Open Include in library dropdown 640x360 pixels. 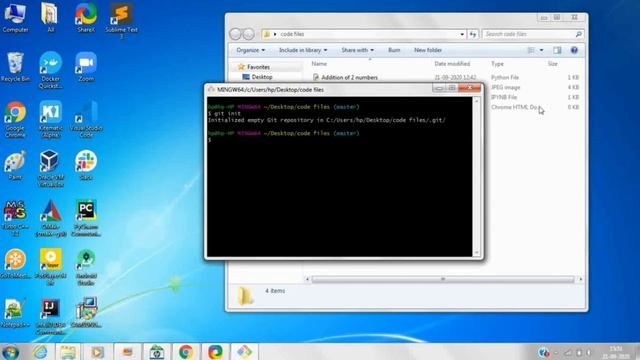pyautogui.click(x=303, y=50)
